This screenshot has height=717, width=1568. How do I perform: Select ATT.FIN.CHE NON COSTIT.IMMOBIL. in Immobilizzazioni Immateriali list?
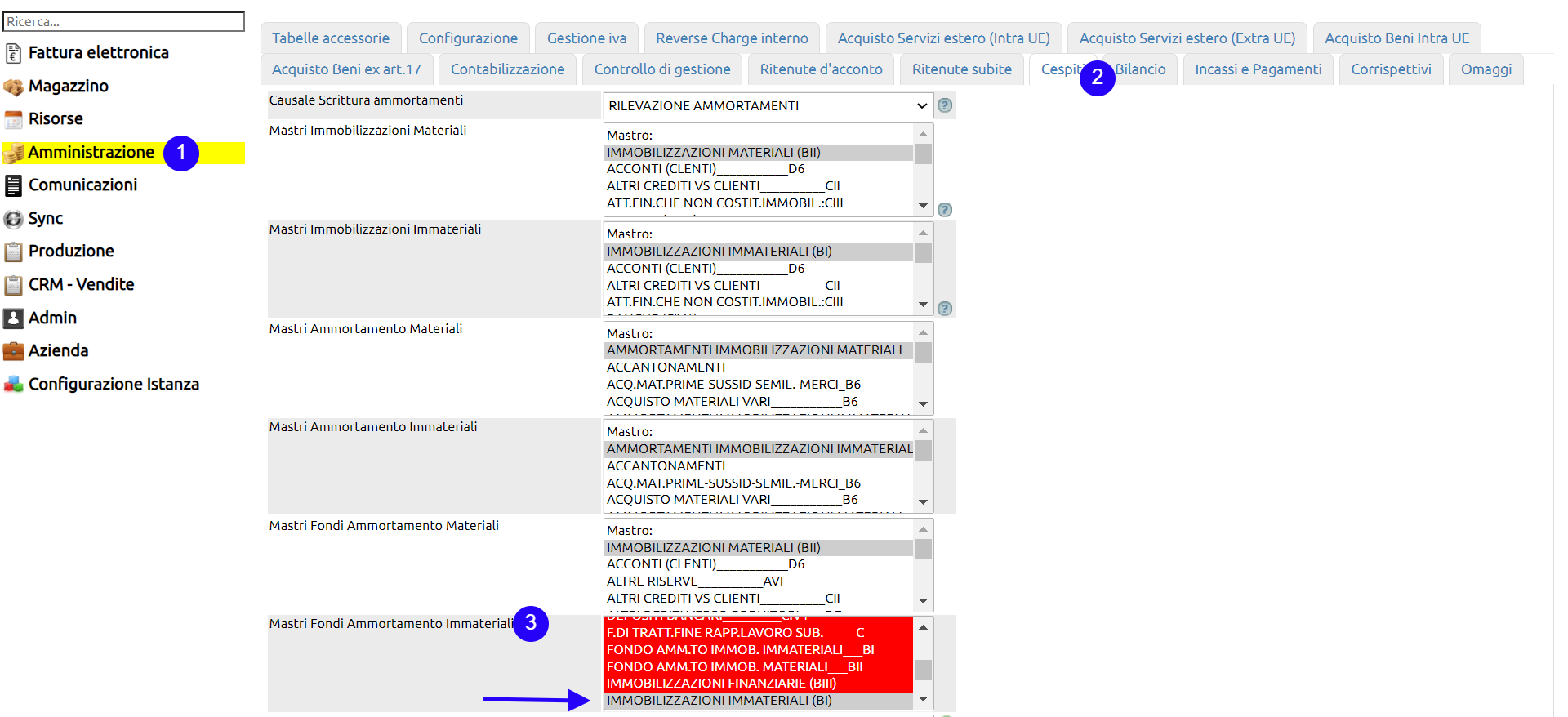[x=759, y=302]
